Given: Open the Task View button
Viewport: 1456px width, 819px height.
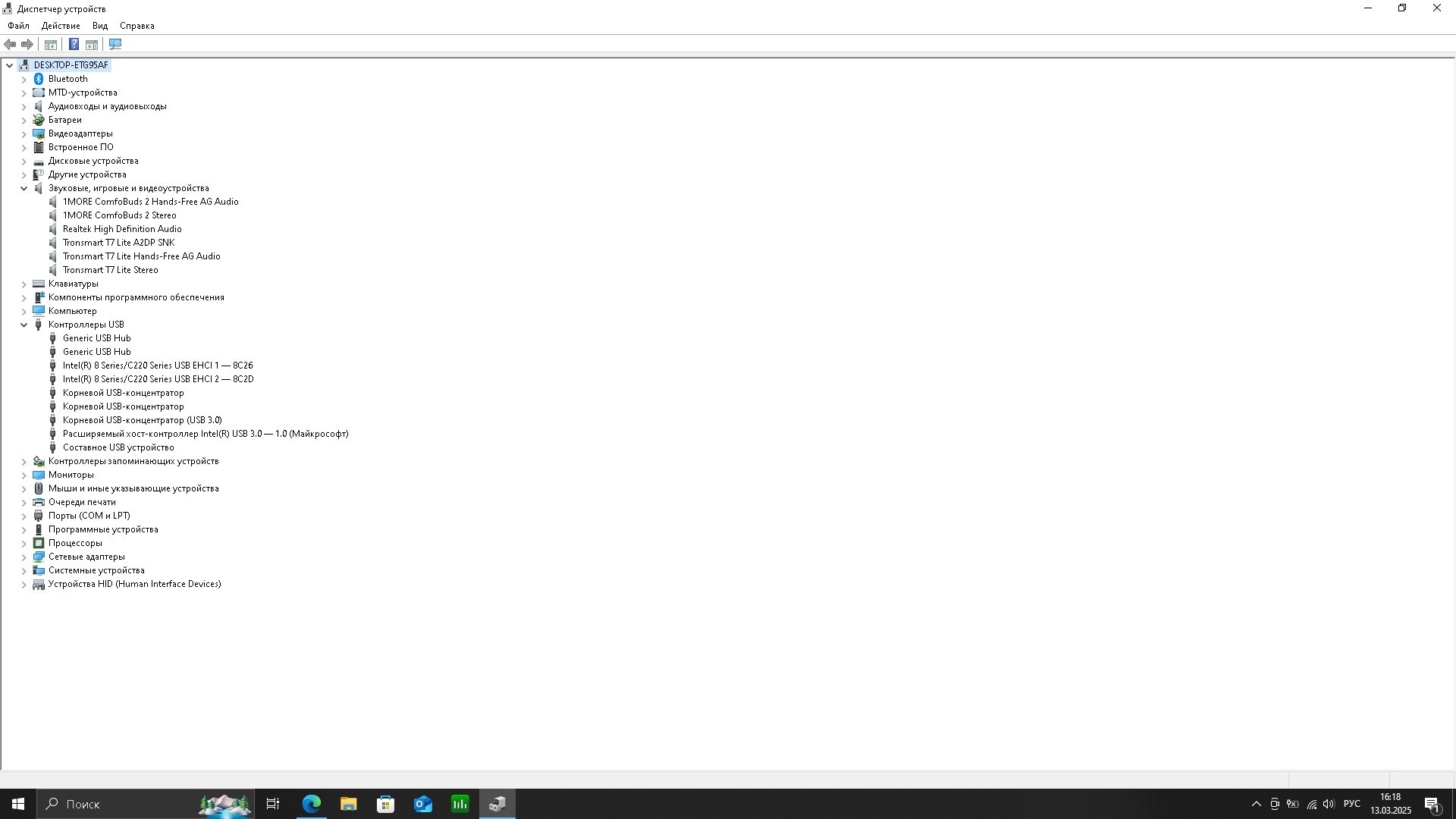Looking at the screenshot, I should click(273, 804).
